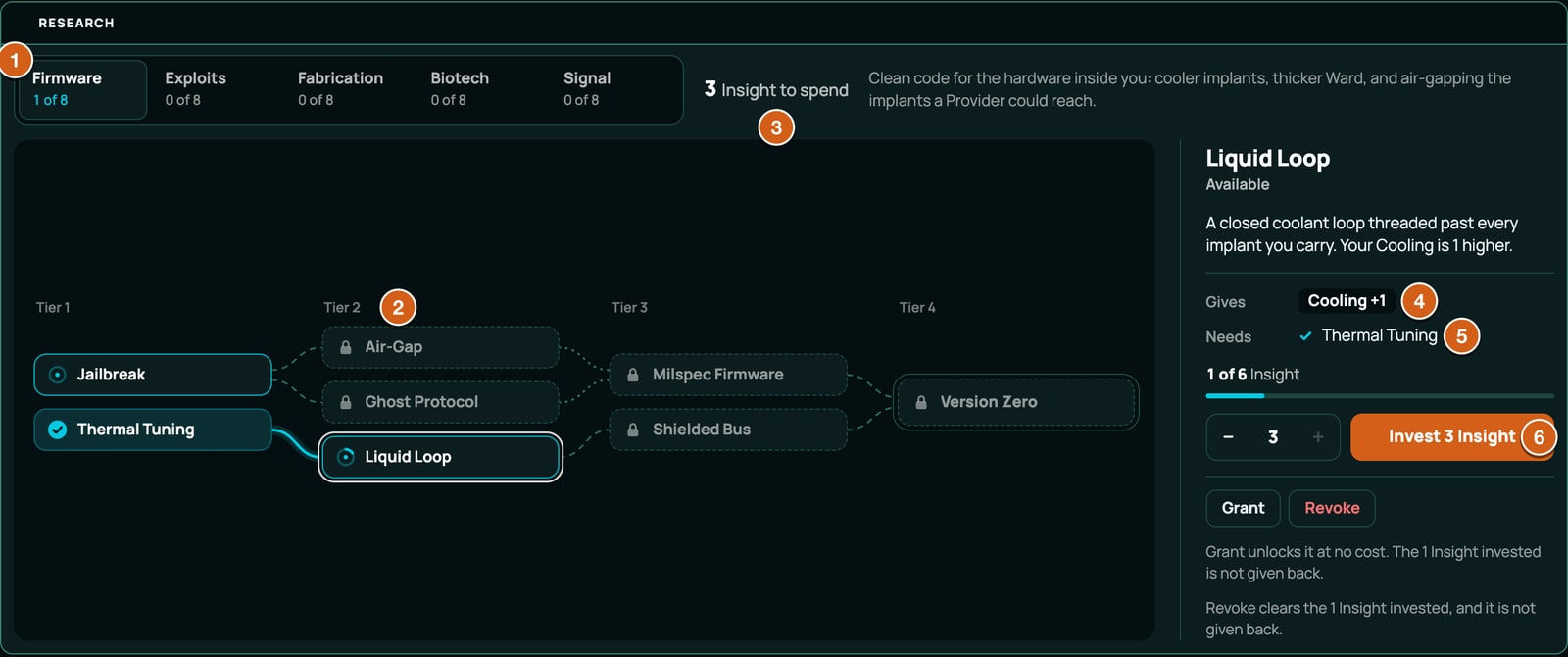
Task: Click the lock icon on Version Zero
Action: tap(921, 402)
